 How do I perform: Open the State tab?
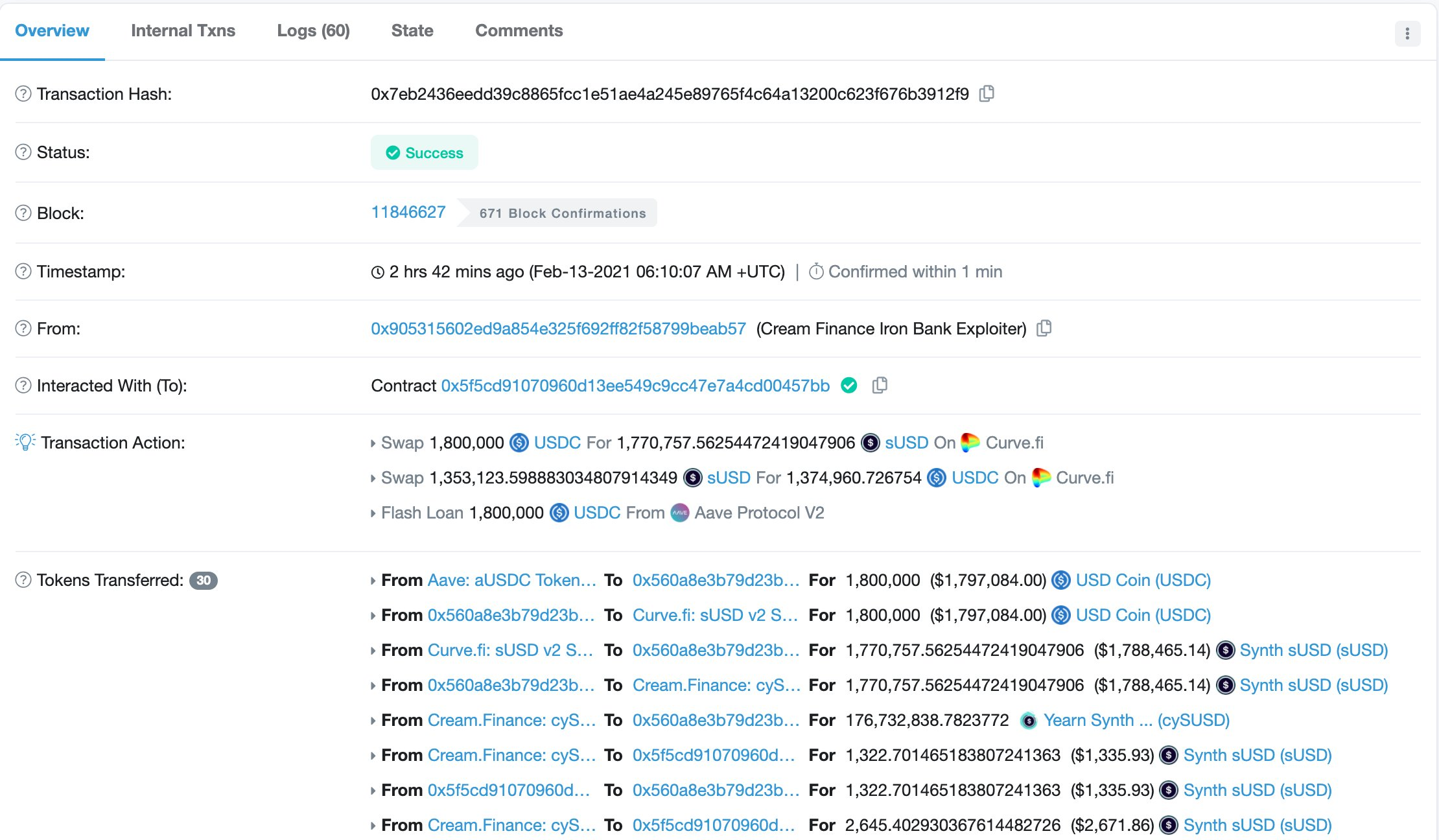(412, 30)
